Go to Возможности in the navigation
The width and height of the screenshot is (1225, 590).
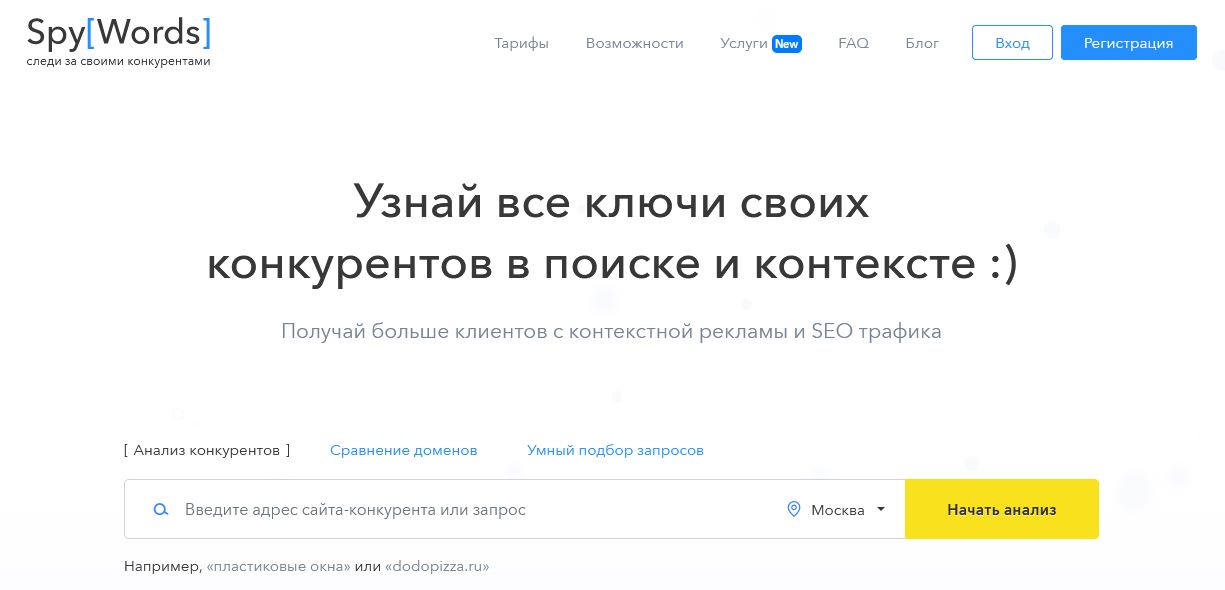pos(634,43)
